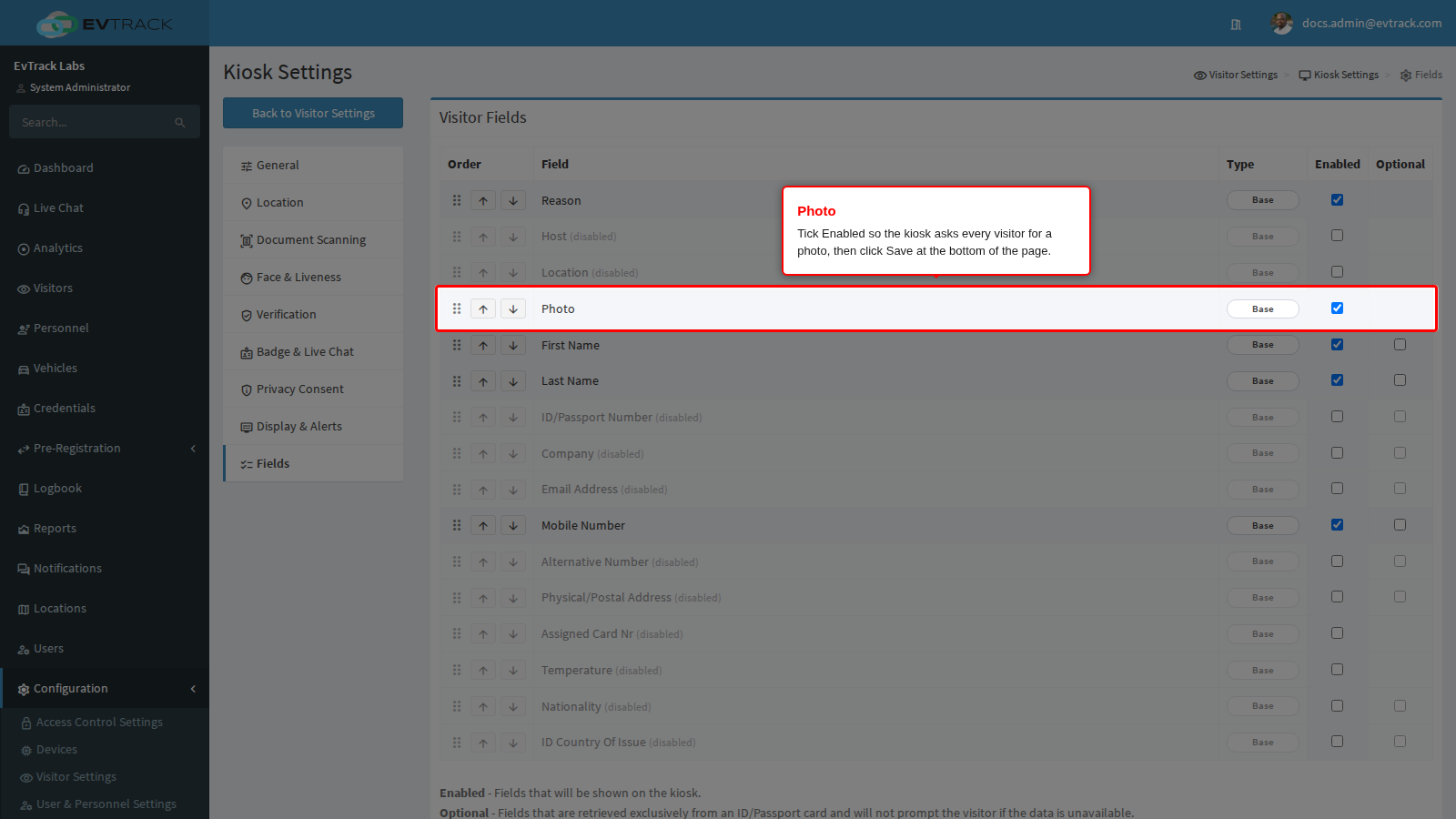Click the EvTrack logo
This screenshot has height=819, width=1456.
(x=104, y=24)
